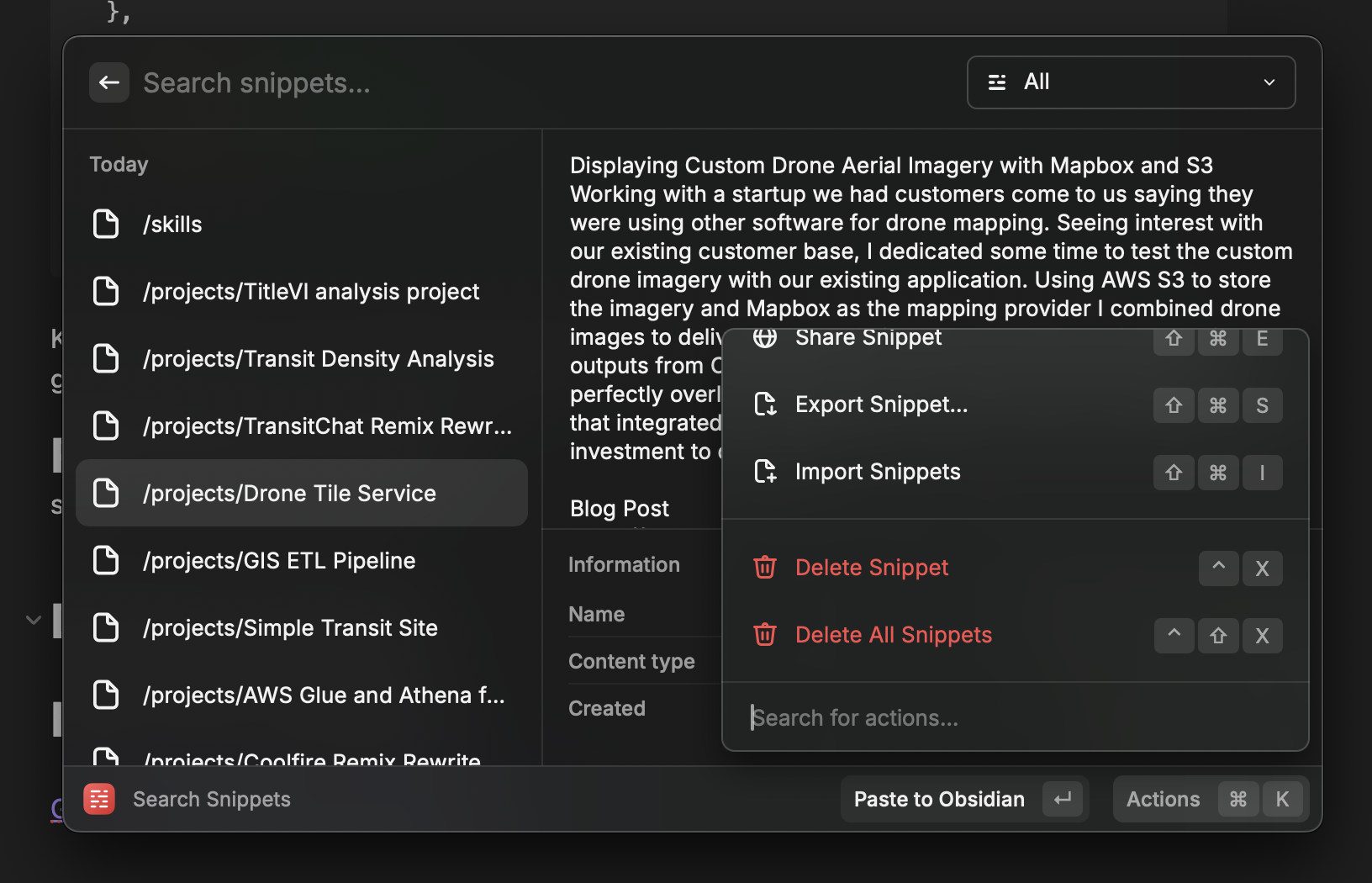This screenshot has width=1372, height=883.
Task: Choose Import Snippets action
Action: pos(1016,472)
